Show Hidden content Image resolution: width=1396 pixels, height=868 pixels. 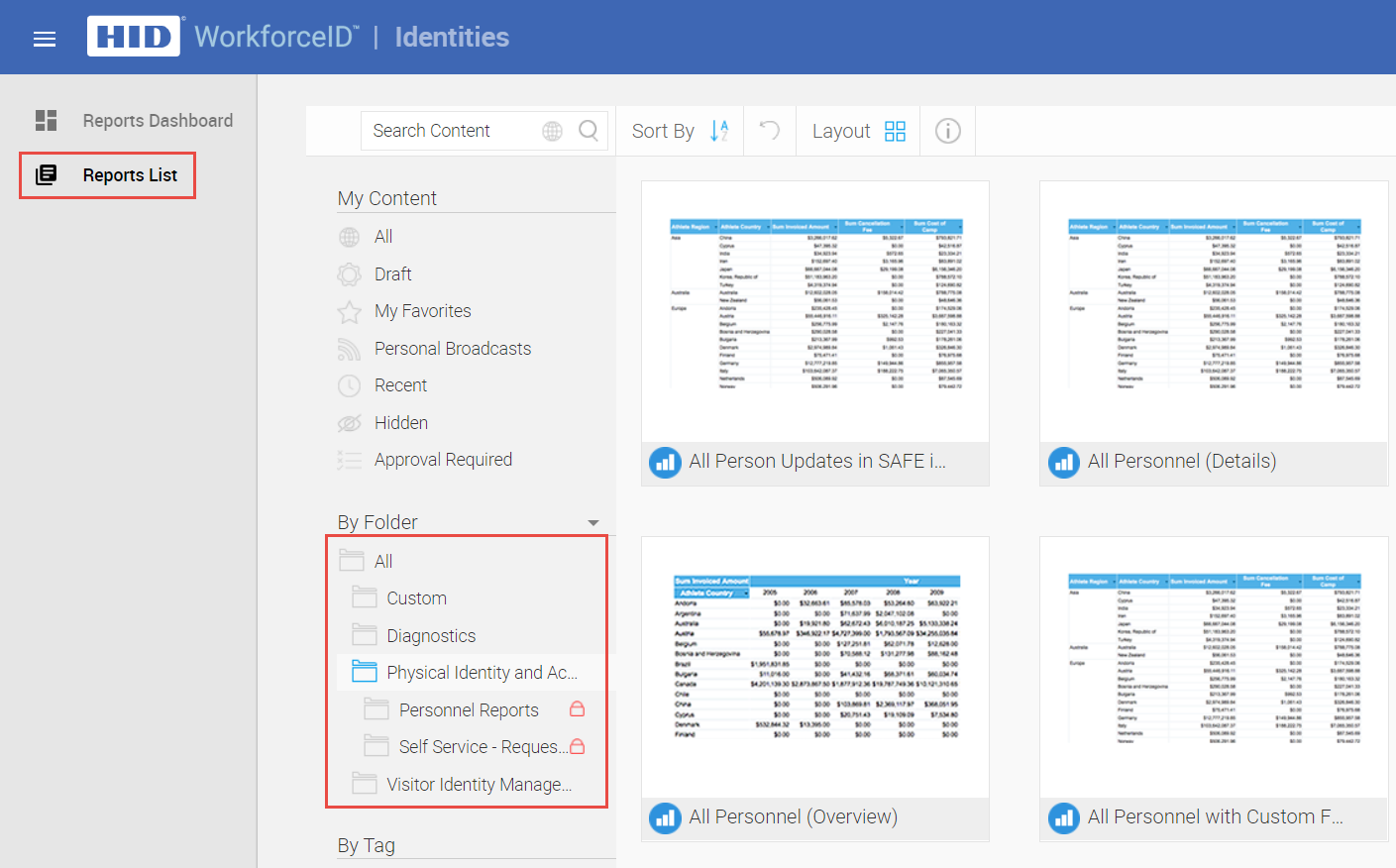(401, 423)
